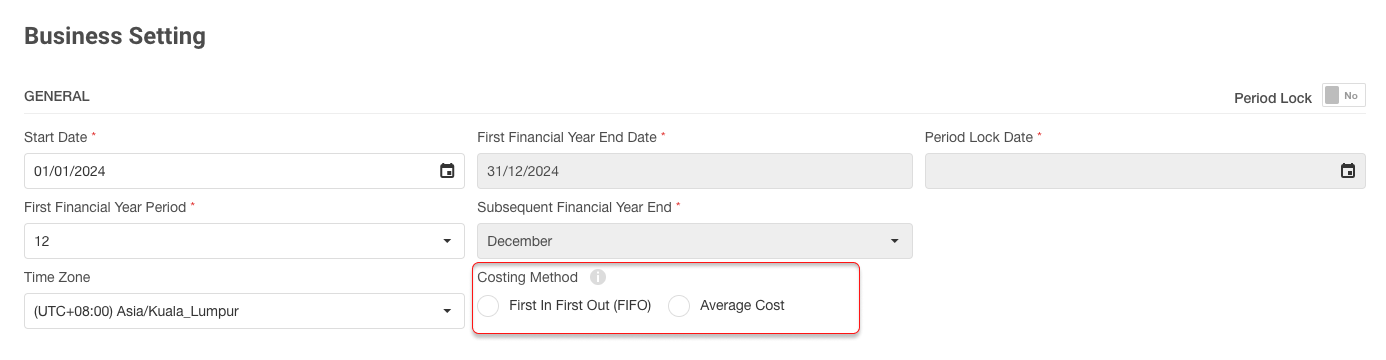Select First In First Out (FIFO) radio

click(489, 306)
